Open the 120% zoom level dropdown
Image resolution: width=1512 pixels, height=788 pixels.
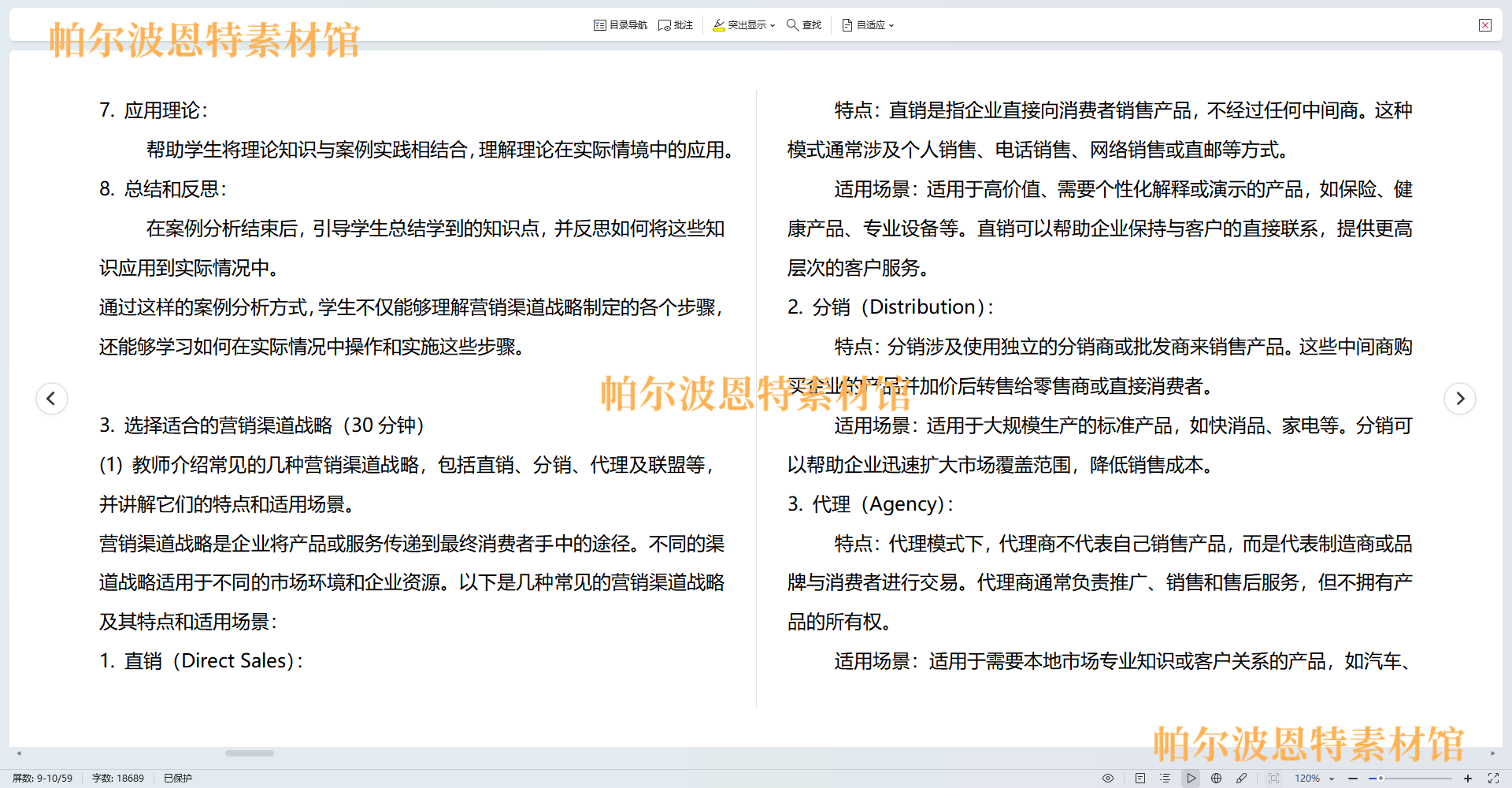1314,778
